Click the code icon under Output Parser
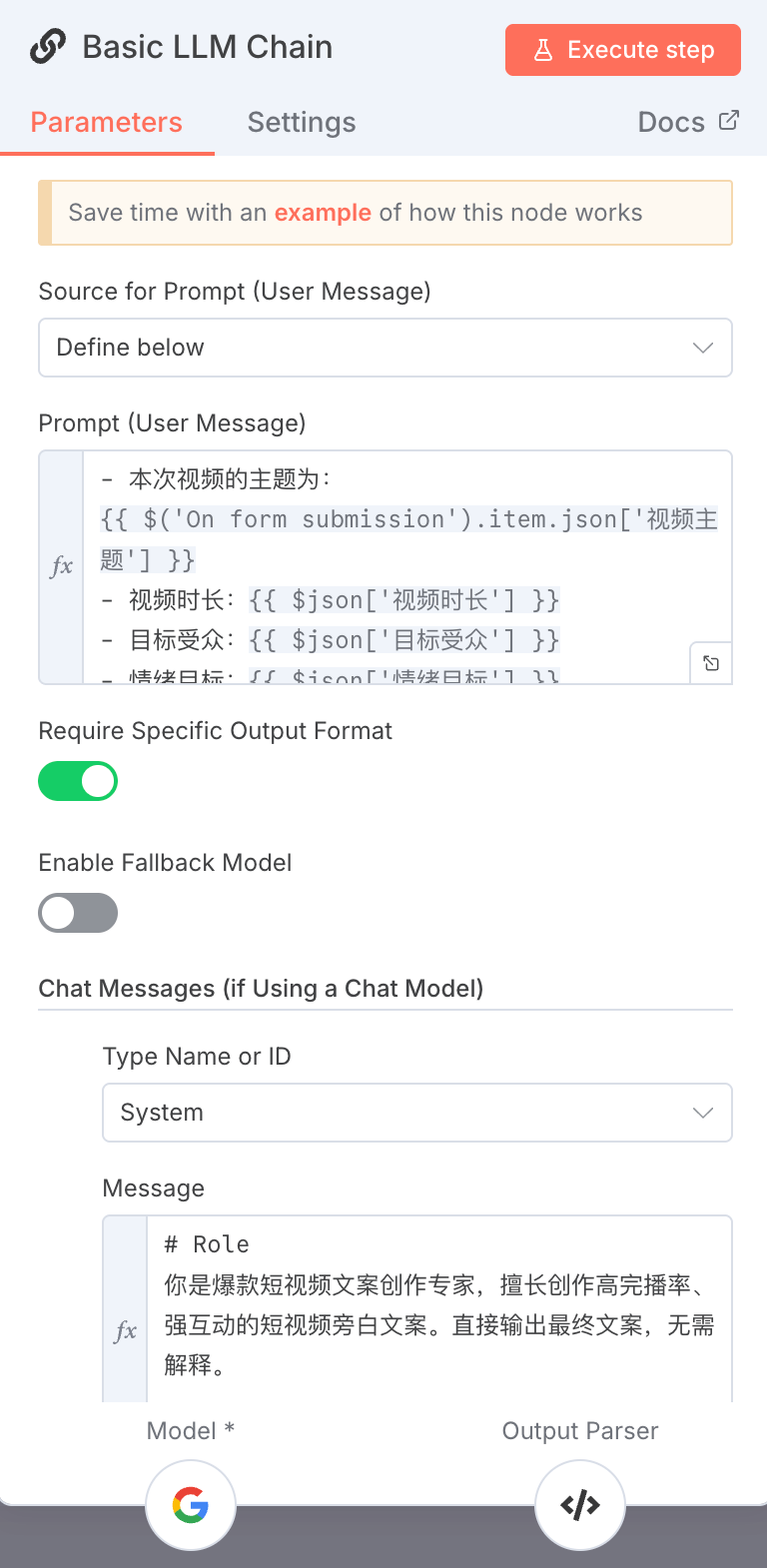Screen dimensions: 767x1568 tap(579, 1505)
